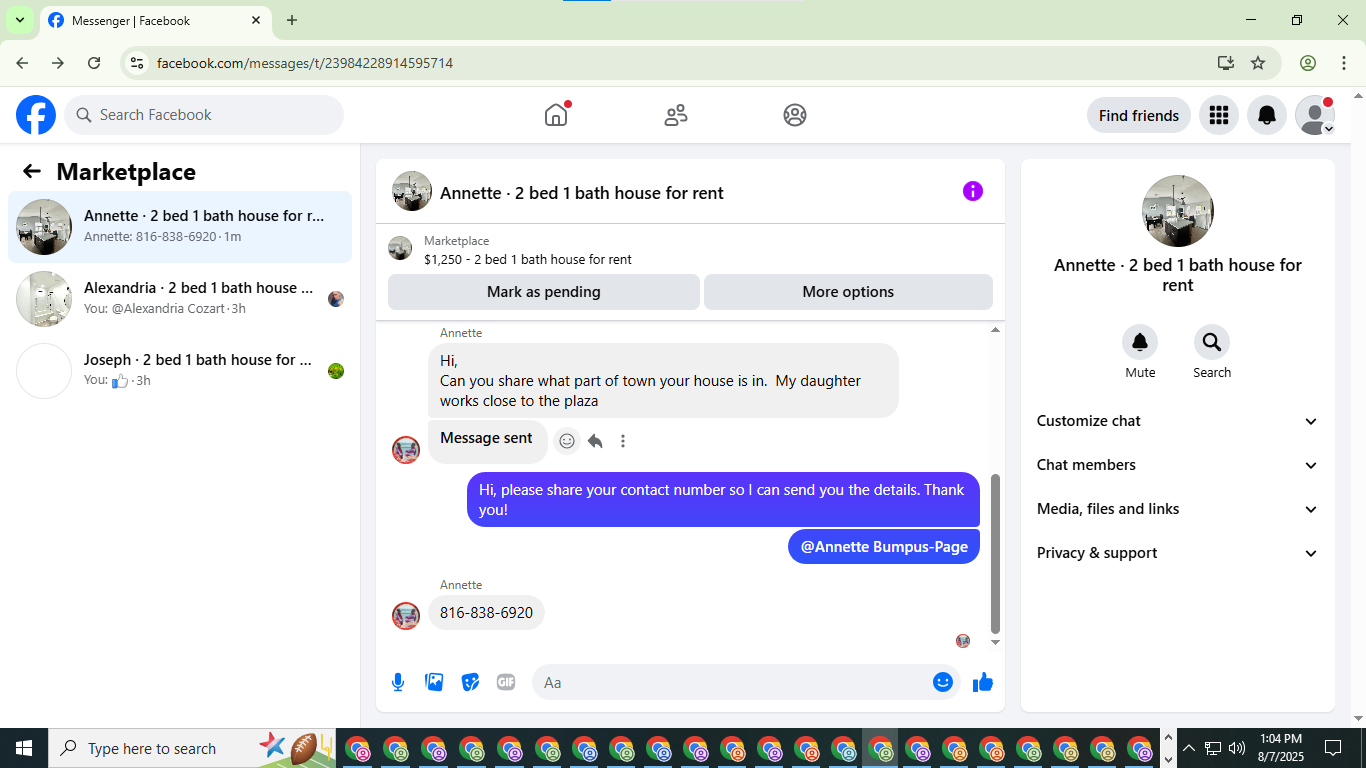Reload the page in the browser
The image size is (1366, 768).
pyautogui.click(x=94, y=63)
